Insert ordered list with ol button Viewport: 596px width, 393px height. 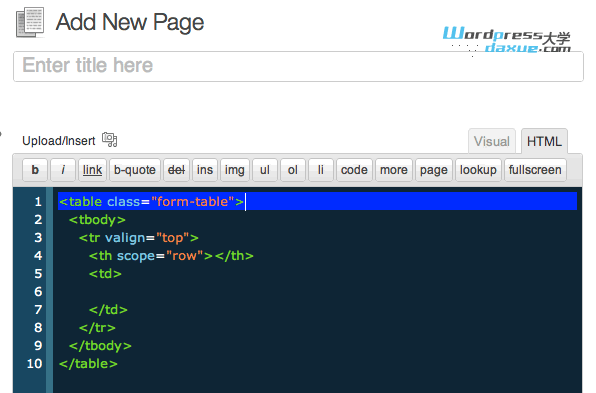click(x=293, y=170)
